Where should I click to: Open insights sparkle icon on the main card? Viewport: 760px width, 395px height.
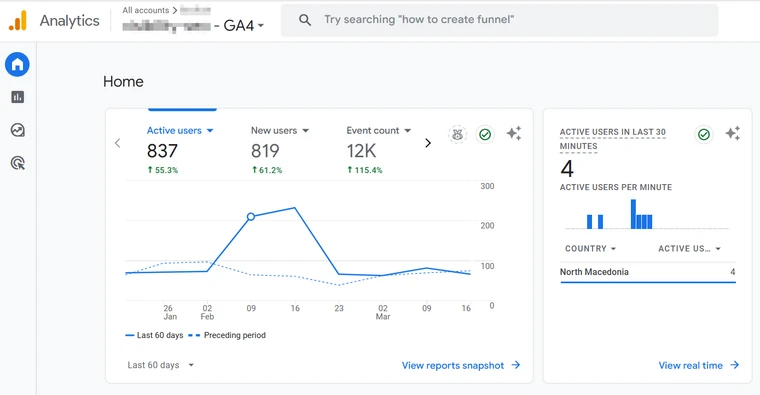pyautogui.click(x=514, y=133)
